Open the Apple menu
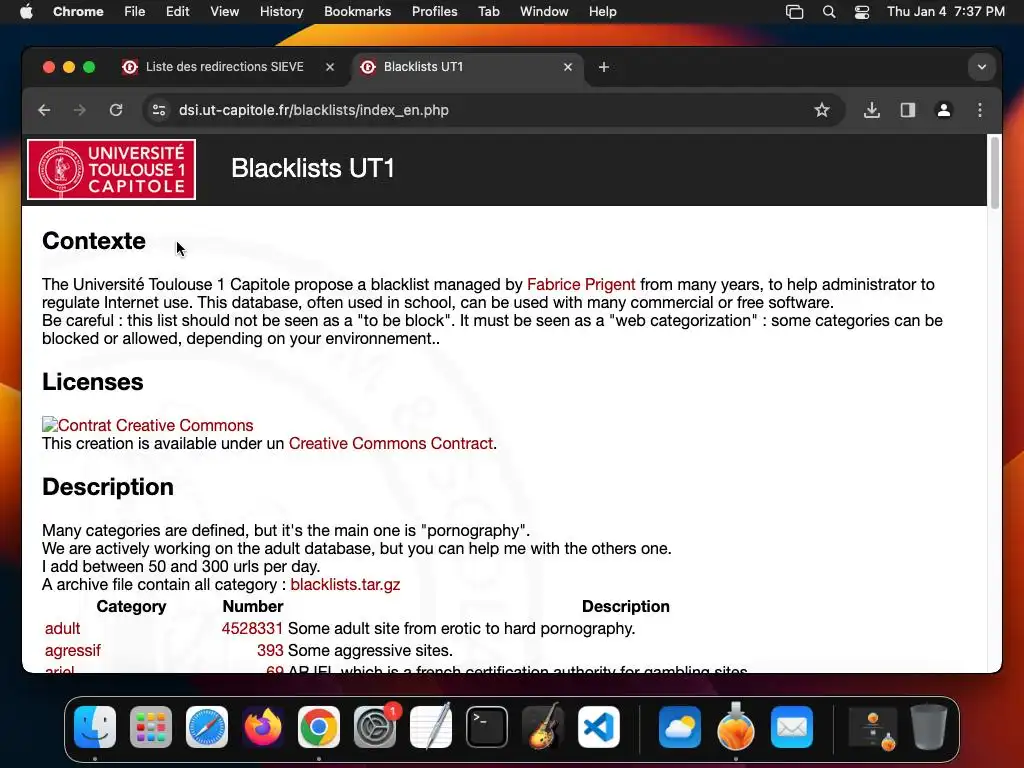This screenshot has height=768, width=1024. [x=26, y=12]
